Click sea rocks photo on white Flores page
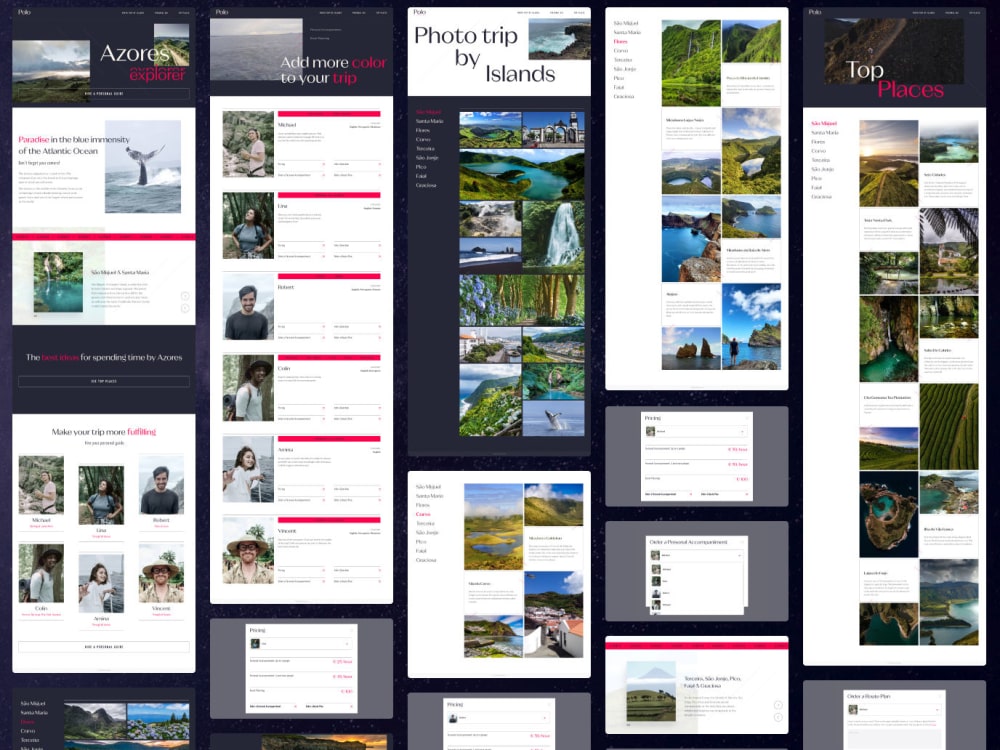The height and width of the screenshot is (750, 1000). click(x=691, y=348)
